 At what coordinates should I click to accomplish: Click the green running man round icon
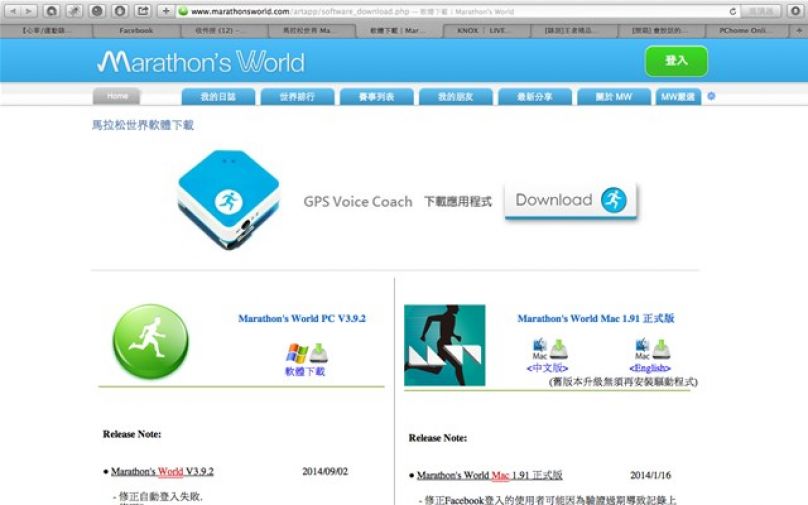tap(150, 342)
